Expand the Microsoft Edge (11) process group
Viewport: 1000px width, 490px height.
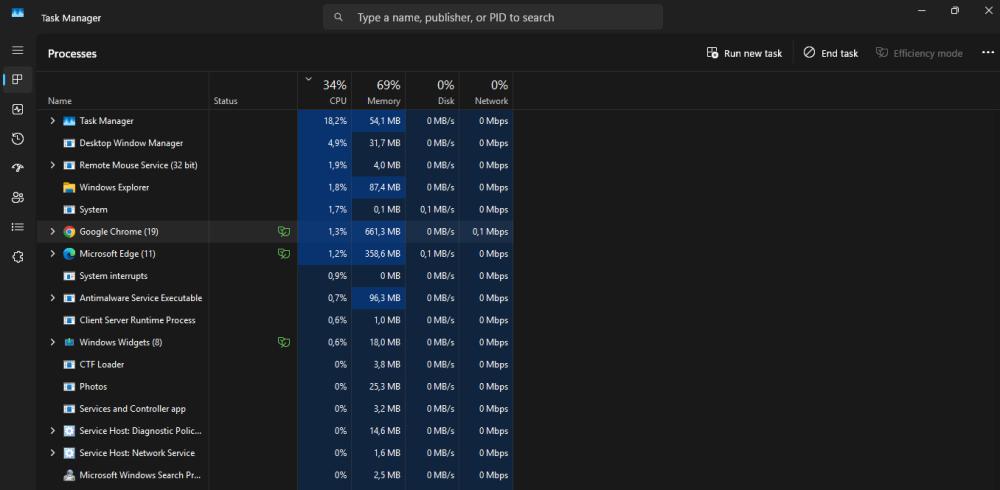(52, 254)
